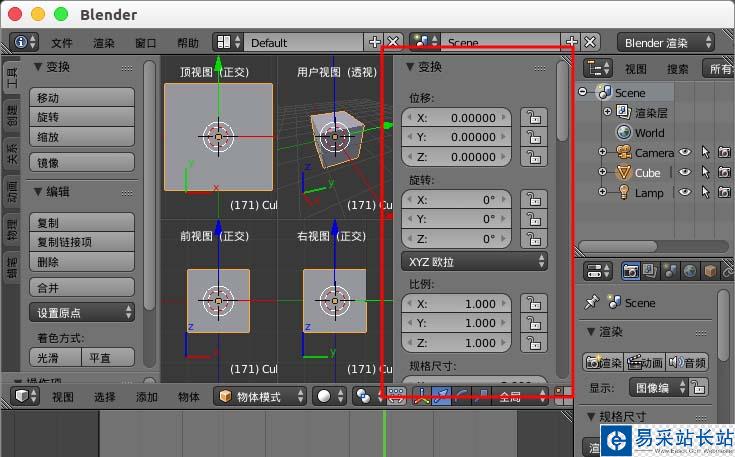Open the properties editor type selector icon
Image resolution: width=735 pixels, height=457 pixels.
(598, 271)
